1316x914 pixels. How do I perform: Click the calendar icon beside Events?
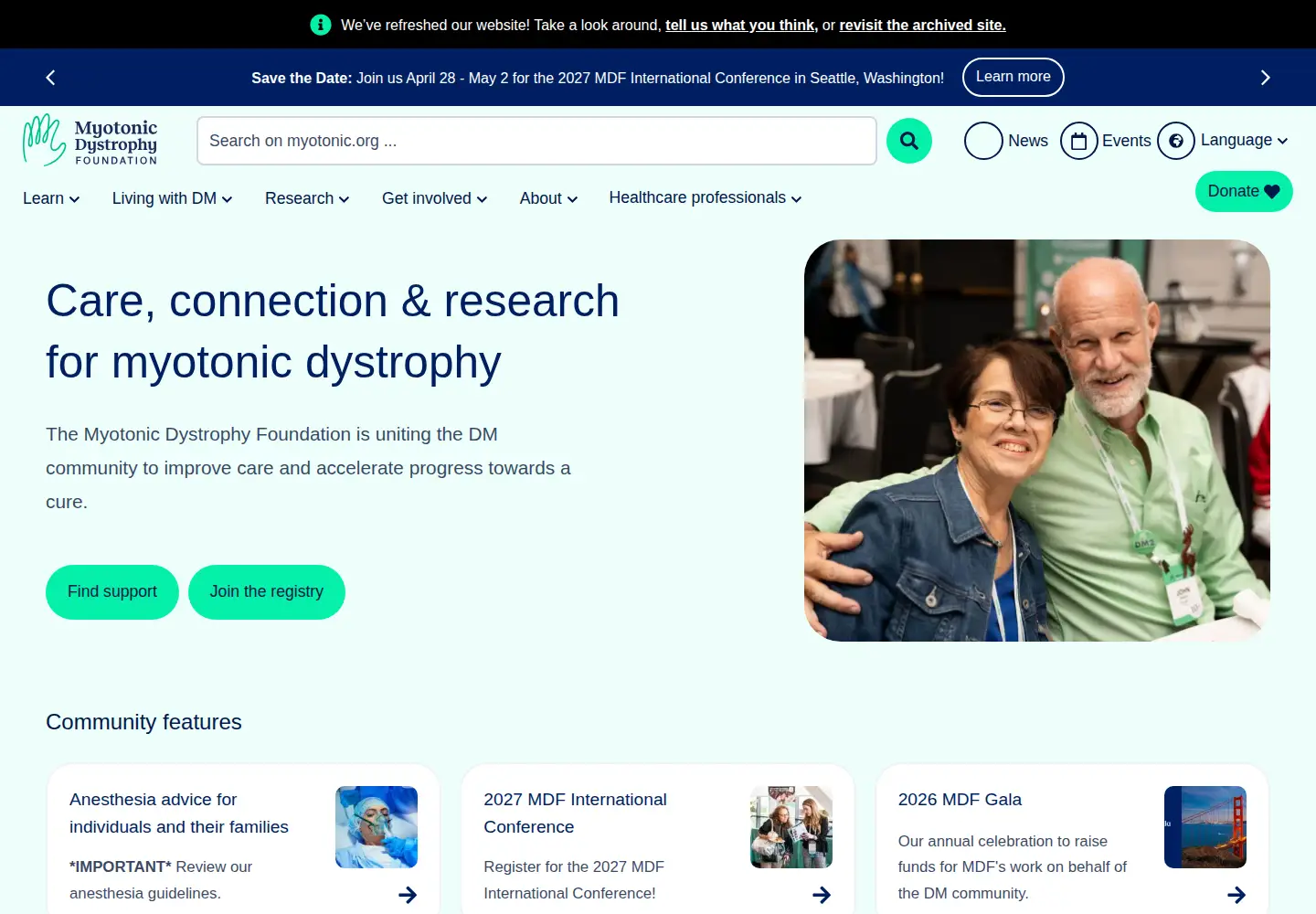pyautogui.click(x=1078, y=141)
